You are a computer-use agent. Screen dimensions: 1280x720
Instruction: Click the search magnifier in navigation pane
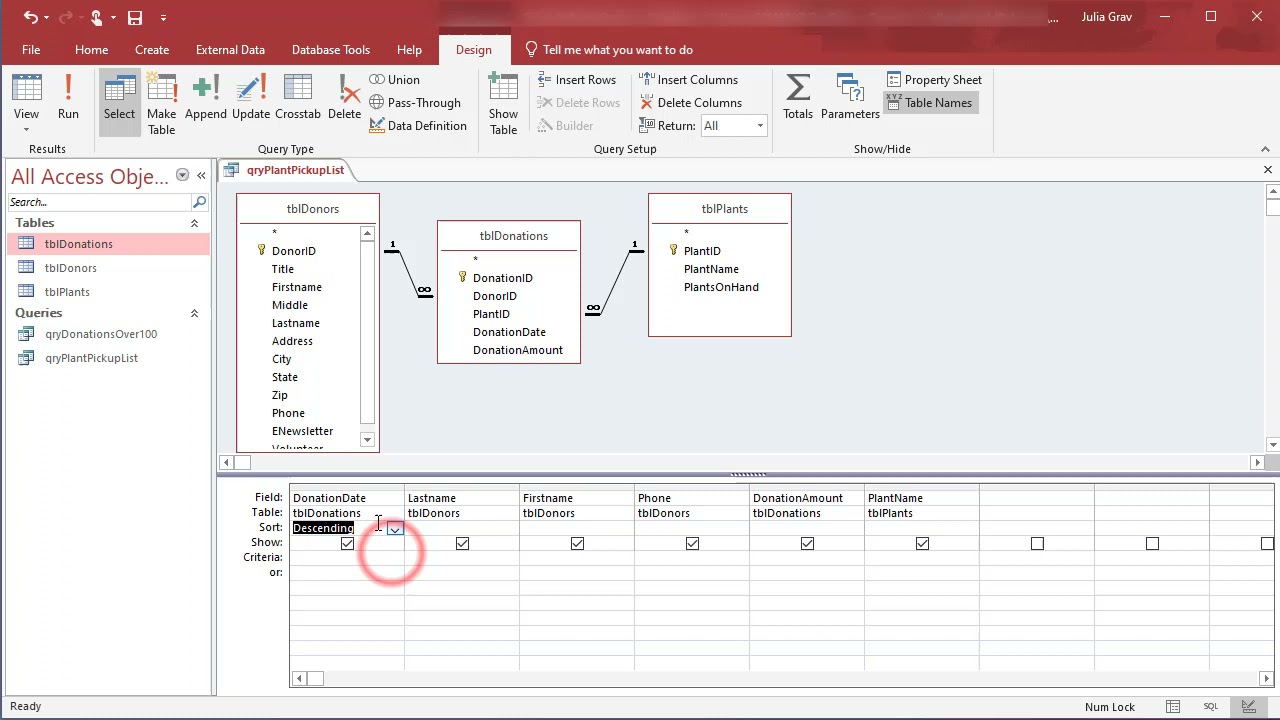pos(199,202)
